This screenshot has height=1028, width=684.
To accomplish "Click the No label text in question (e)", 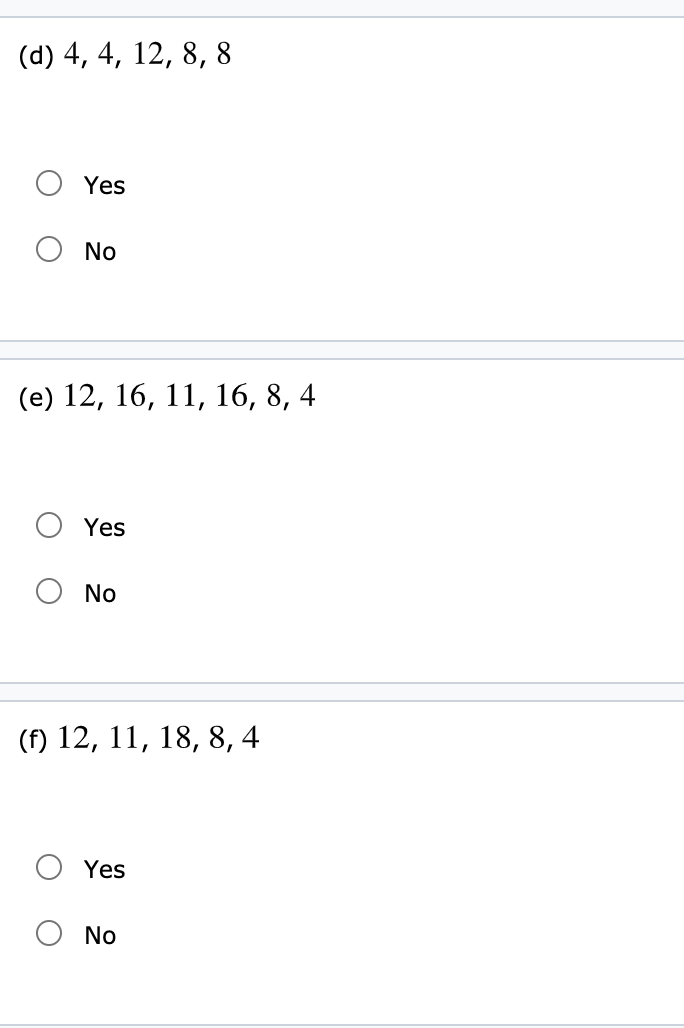I will 99,593.
